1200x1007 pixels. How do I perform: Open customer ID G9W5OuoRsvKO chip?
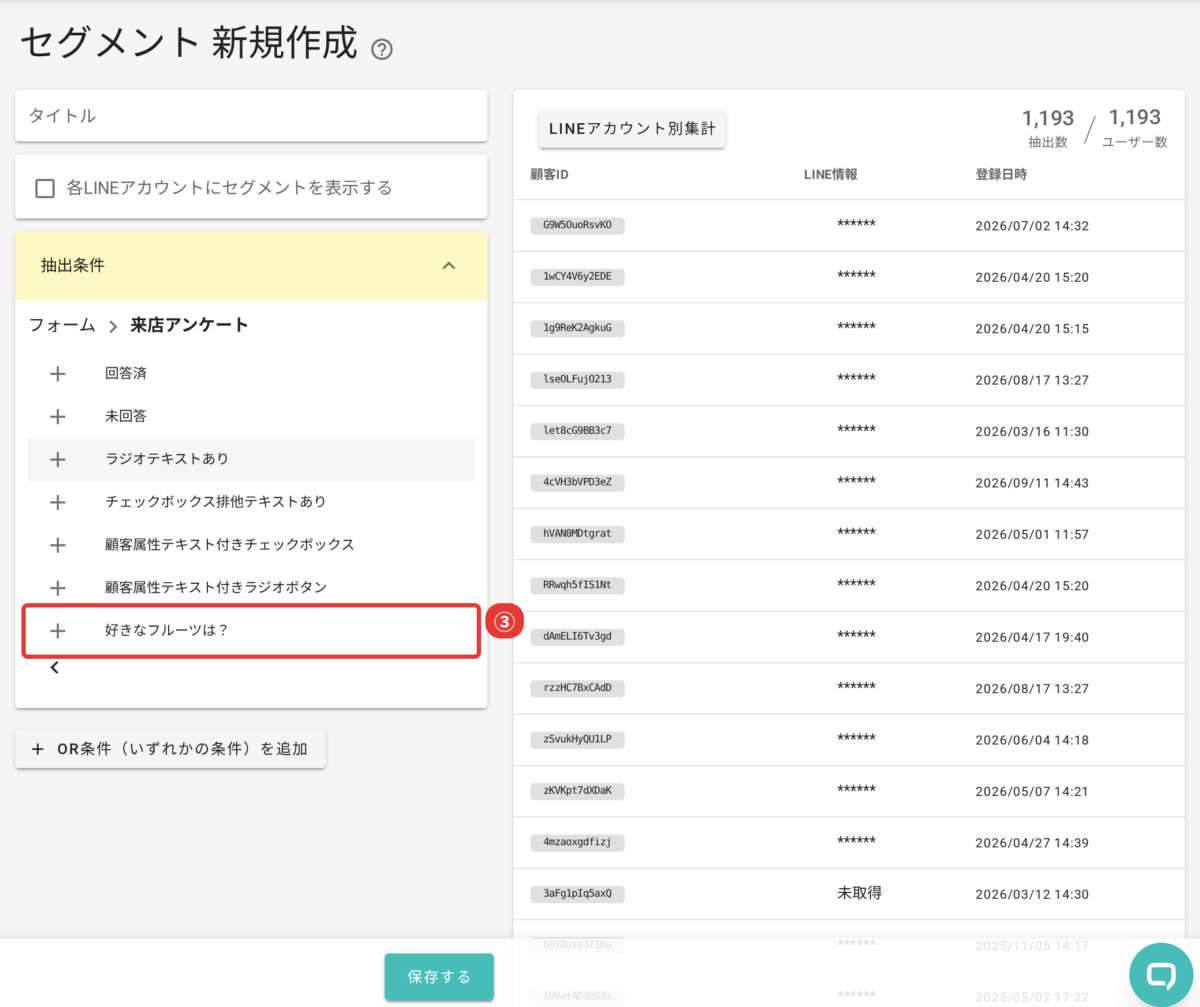(x=577, y=226)
